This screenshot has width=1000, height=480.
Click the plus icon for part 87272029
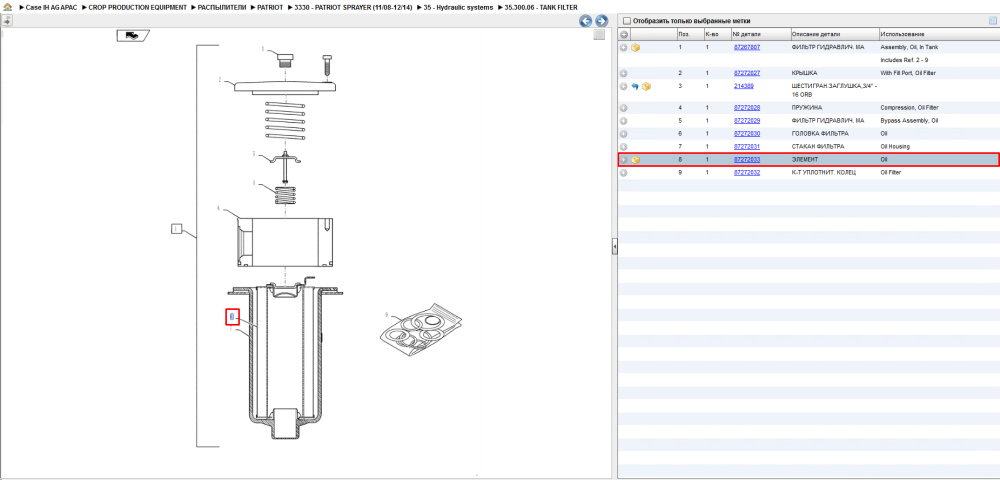point(624,120)
